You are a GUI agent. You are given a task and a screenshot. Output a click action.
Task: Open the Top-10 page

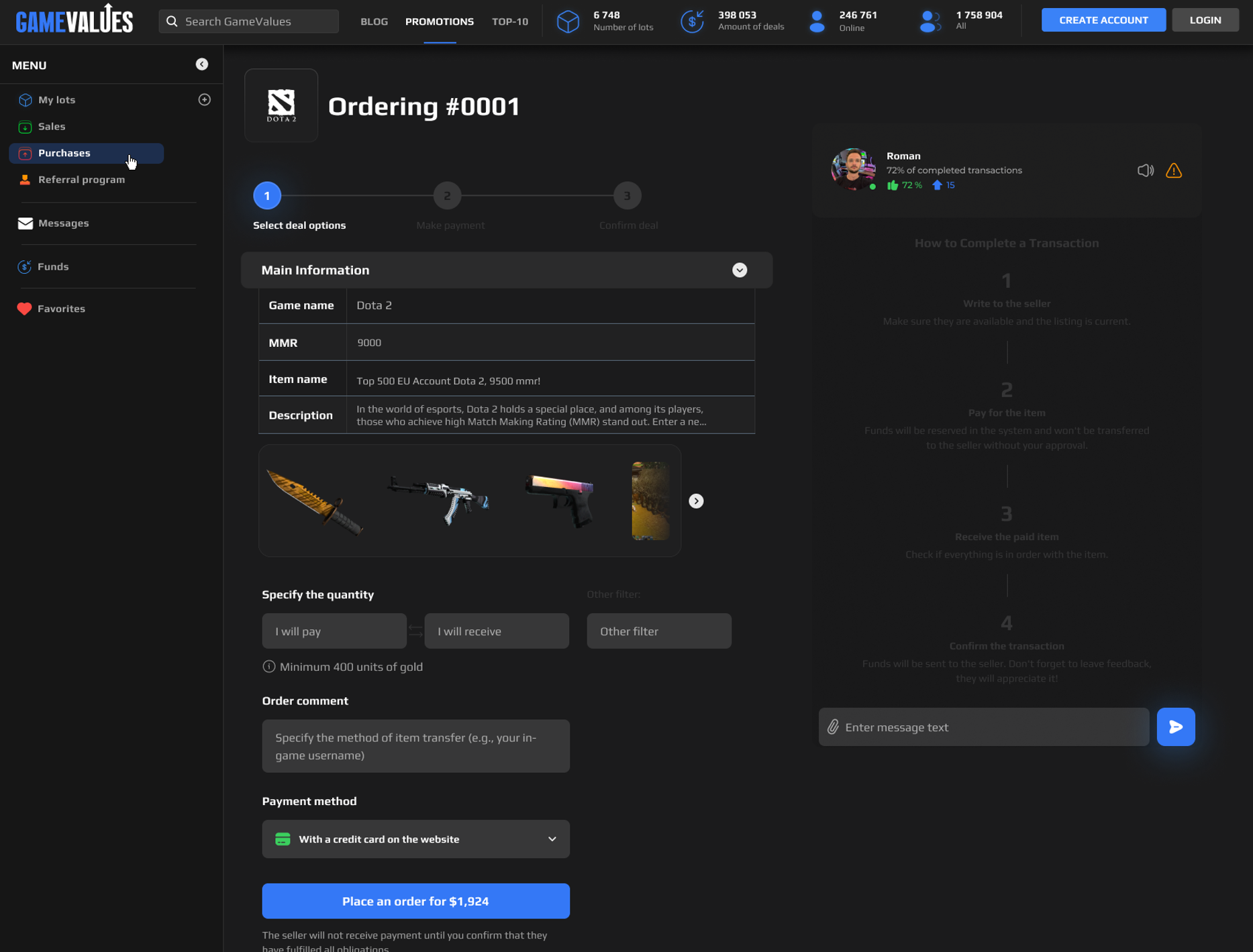tap(510, 21)
